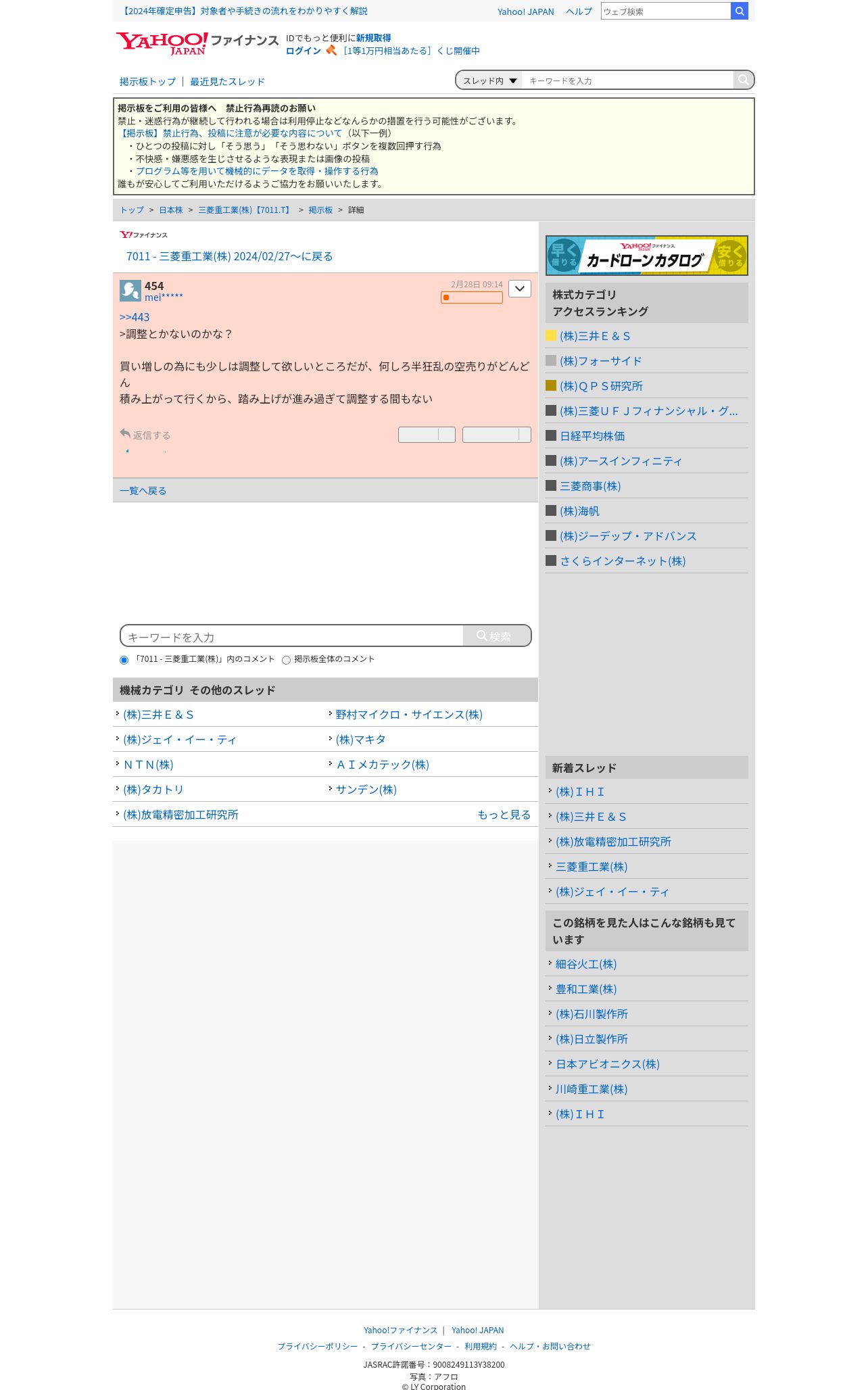Click the orange hammer icon beside ログイン
Viewport: 868px width, 1390px height.
331,51
